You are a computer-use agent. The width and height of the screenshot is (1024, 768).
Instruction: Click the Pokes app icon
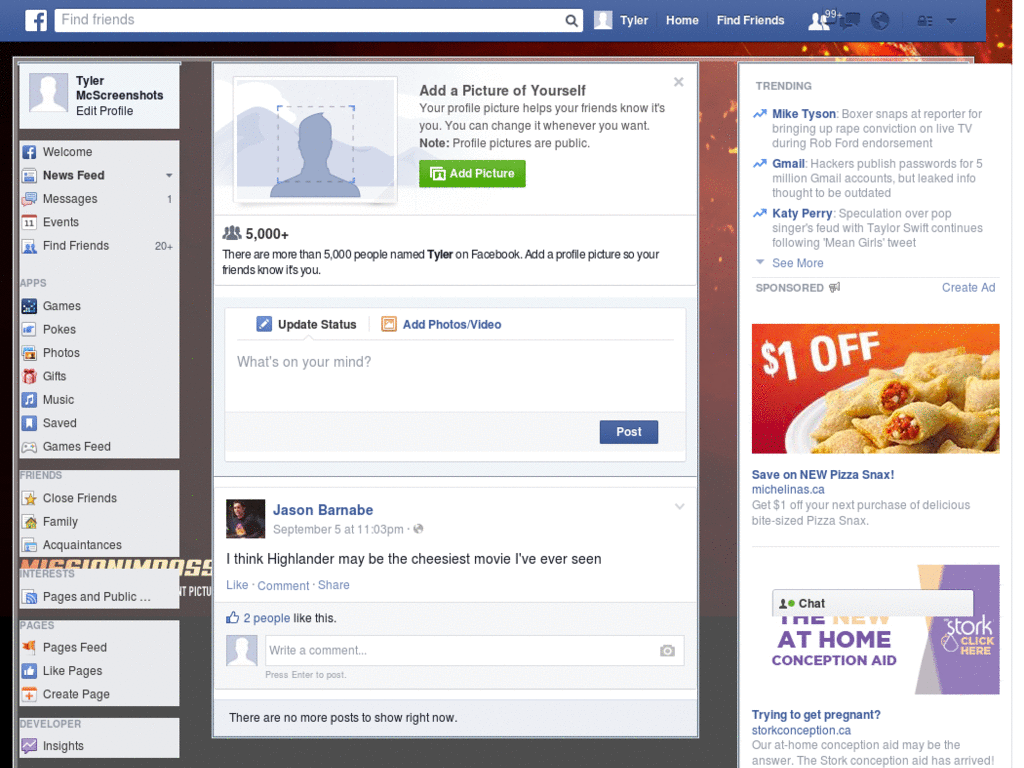(x=29, y=329)
